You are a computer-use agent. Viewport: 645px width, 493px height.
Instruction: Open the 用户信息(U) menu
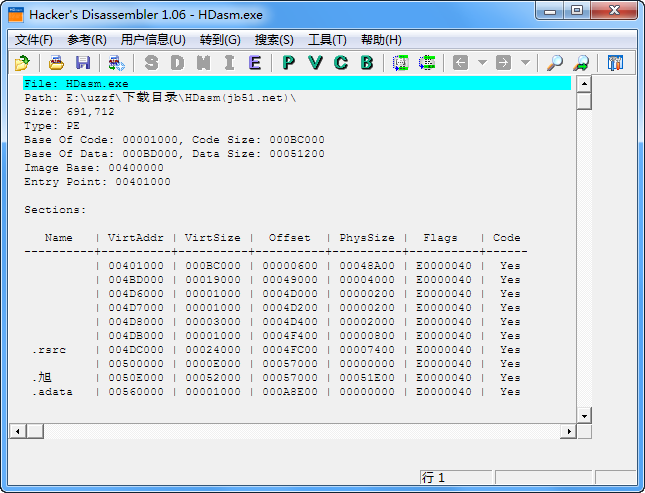point(153,40)
